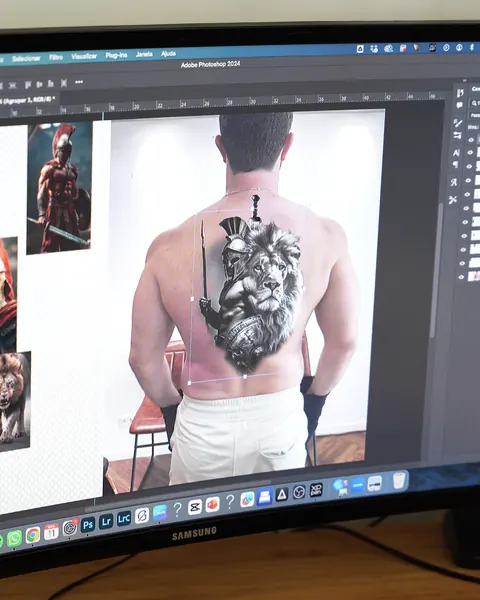
Task: Open Calendar from the Dock
Action: click(x=51, y=532)
